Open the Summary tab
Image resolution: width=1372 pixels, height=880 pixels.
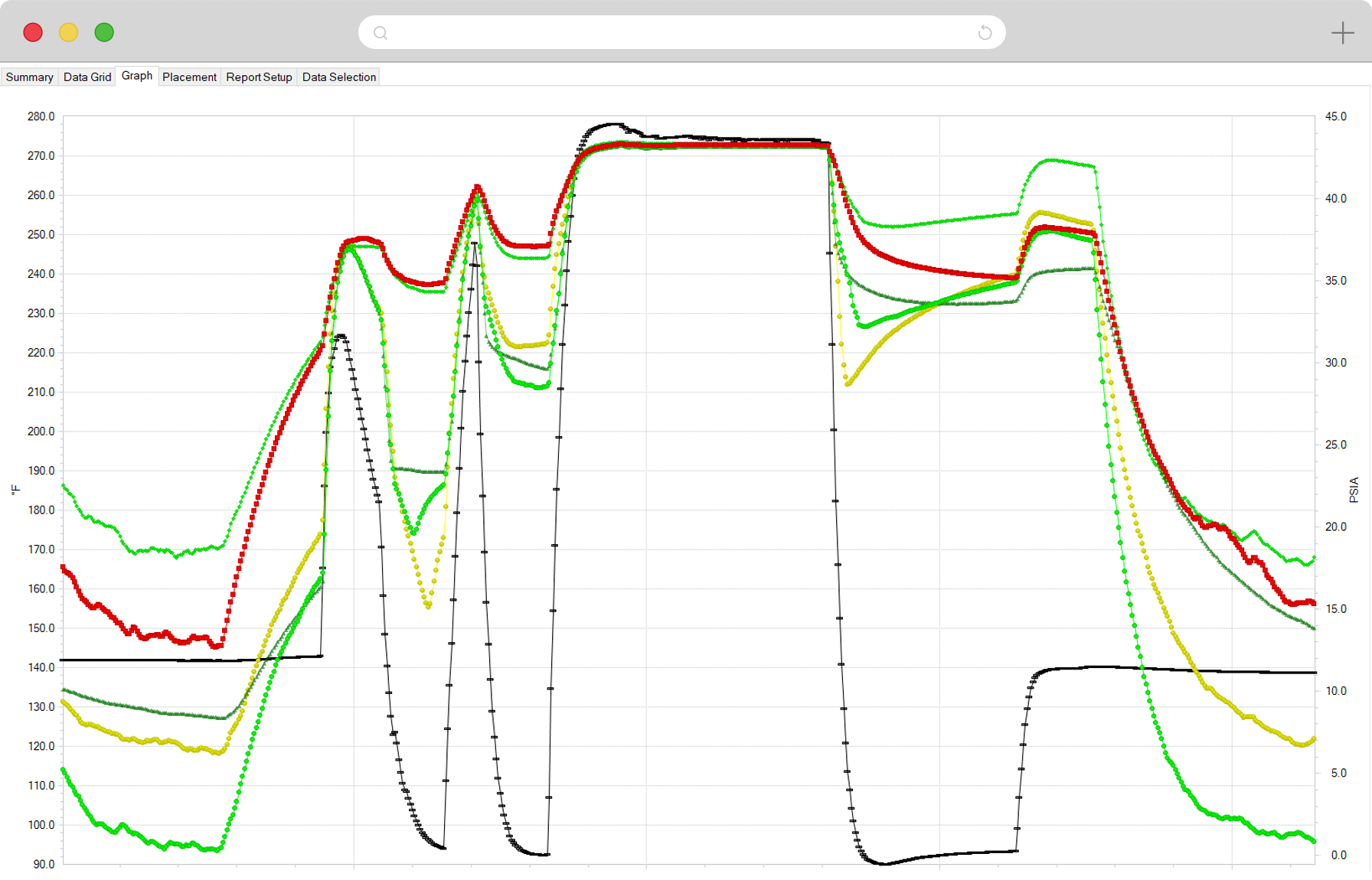(29, 77)
